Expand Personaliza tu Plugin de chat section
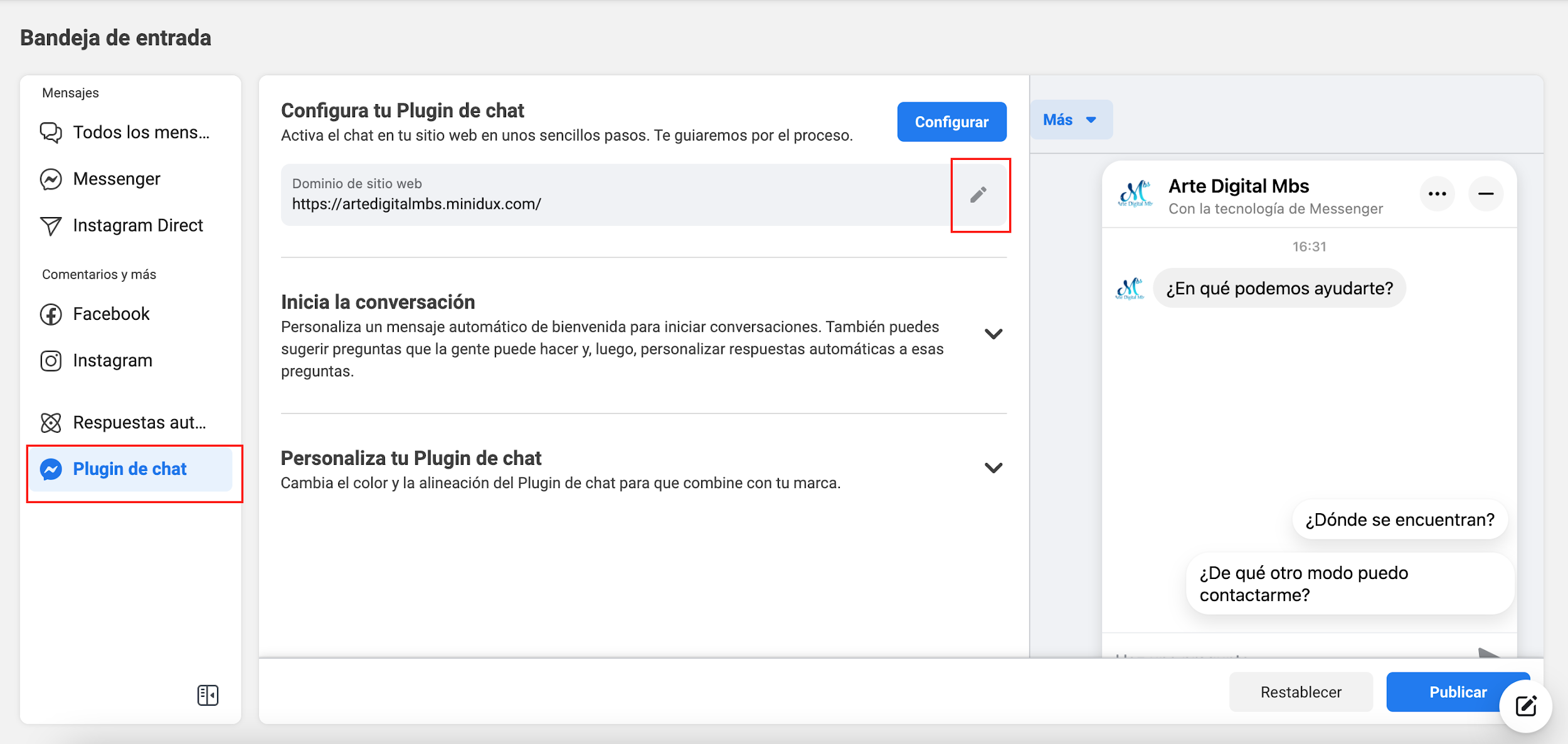 [x=993, y=468]
